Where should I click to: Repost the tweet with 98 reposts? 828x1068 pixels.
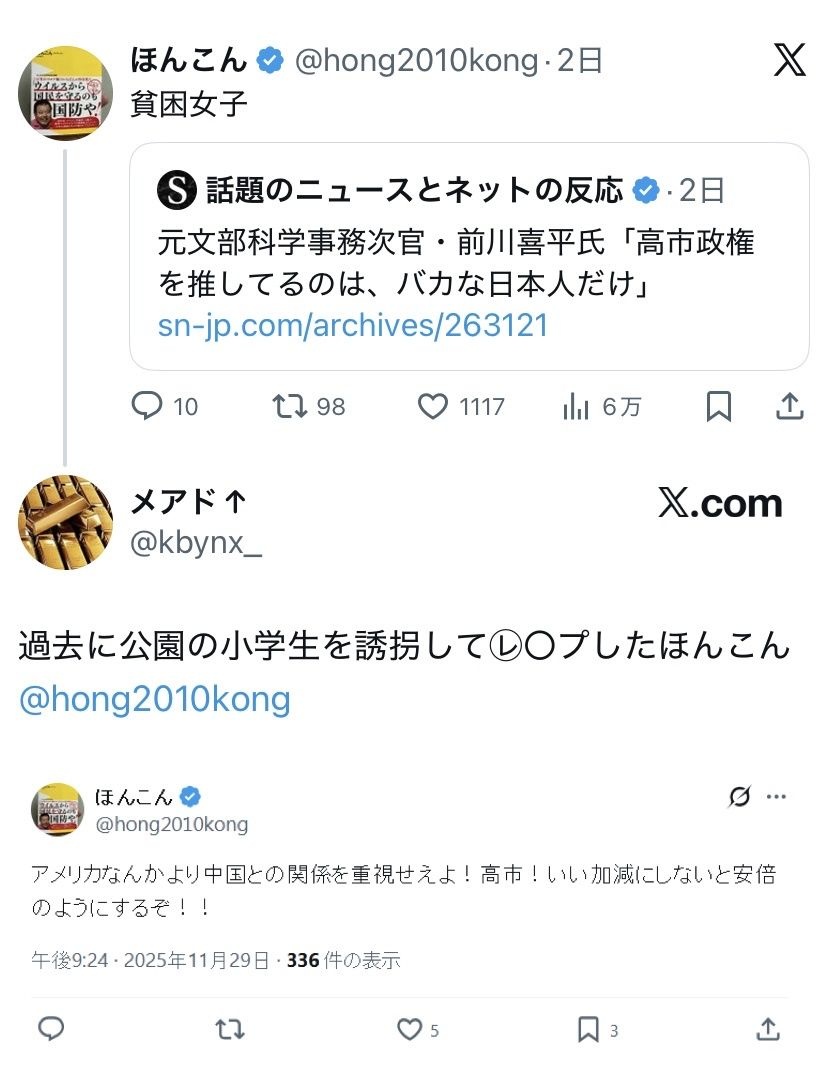coord(289,406)
